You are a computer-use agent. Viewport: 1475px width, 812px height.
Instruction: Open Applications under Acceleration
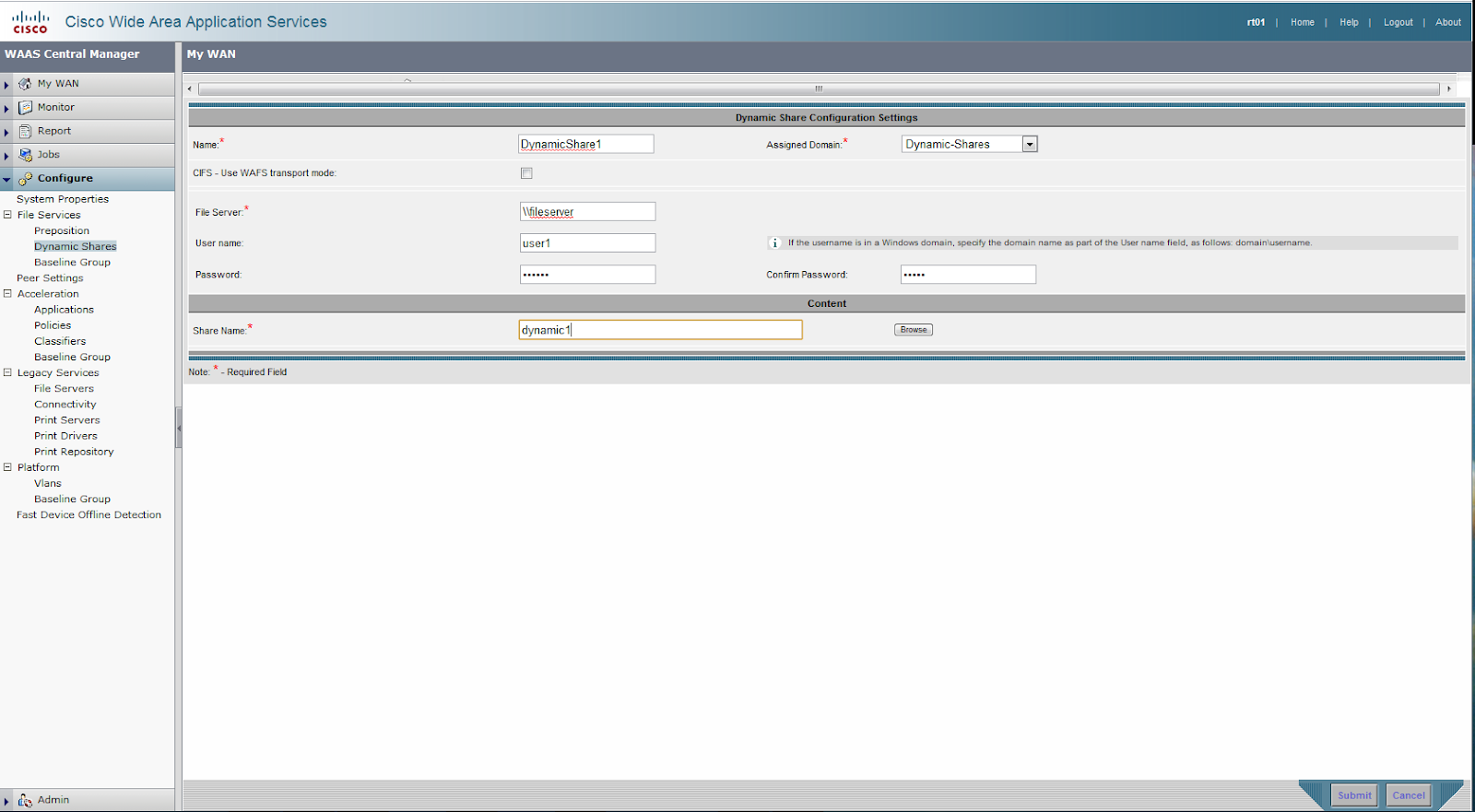point(64,310)
